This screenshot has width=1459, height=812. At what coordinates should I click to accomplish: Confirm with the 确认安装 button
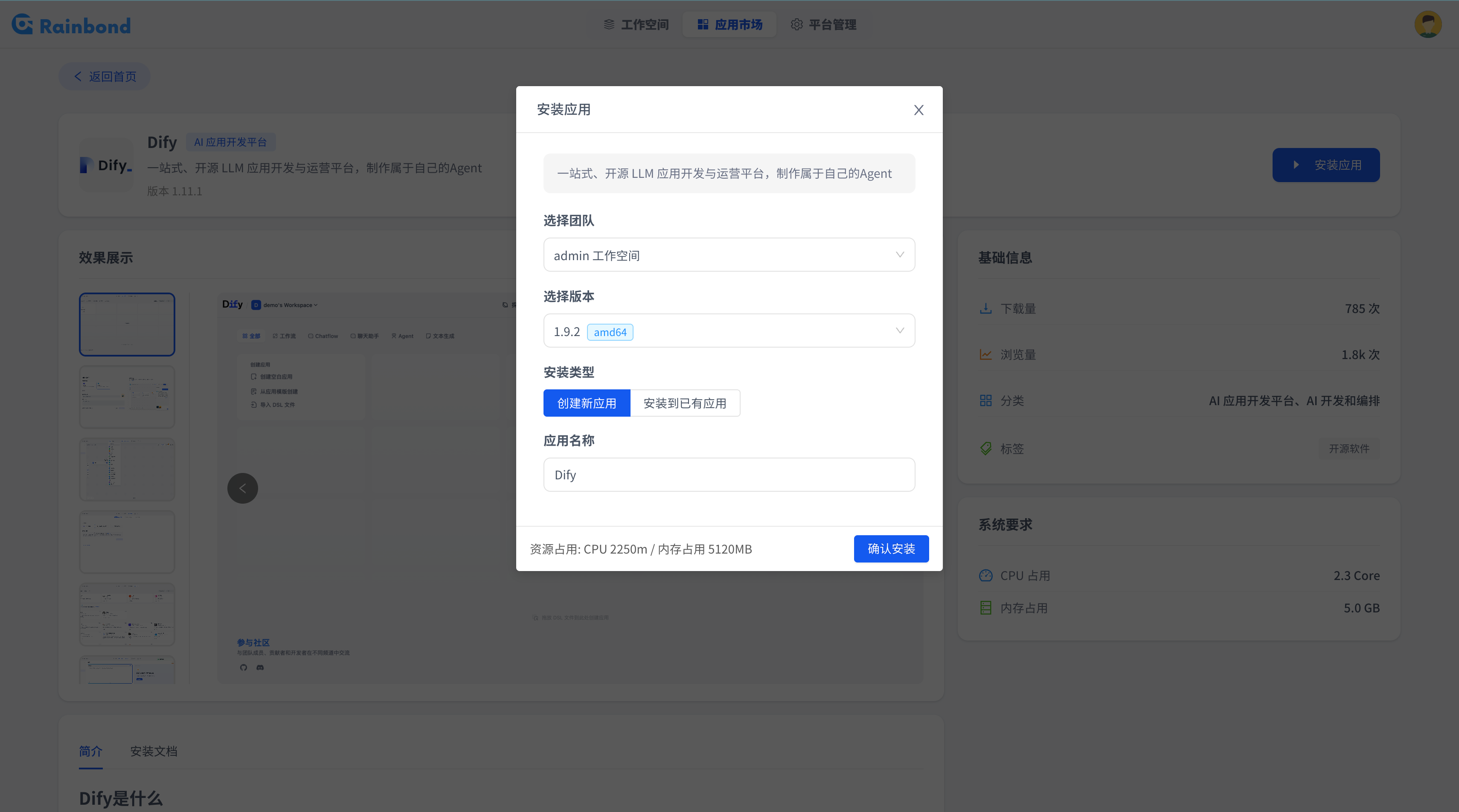891,549
